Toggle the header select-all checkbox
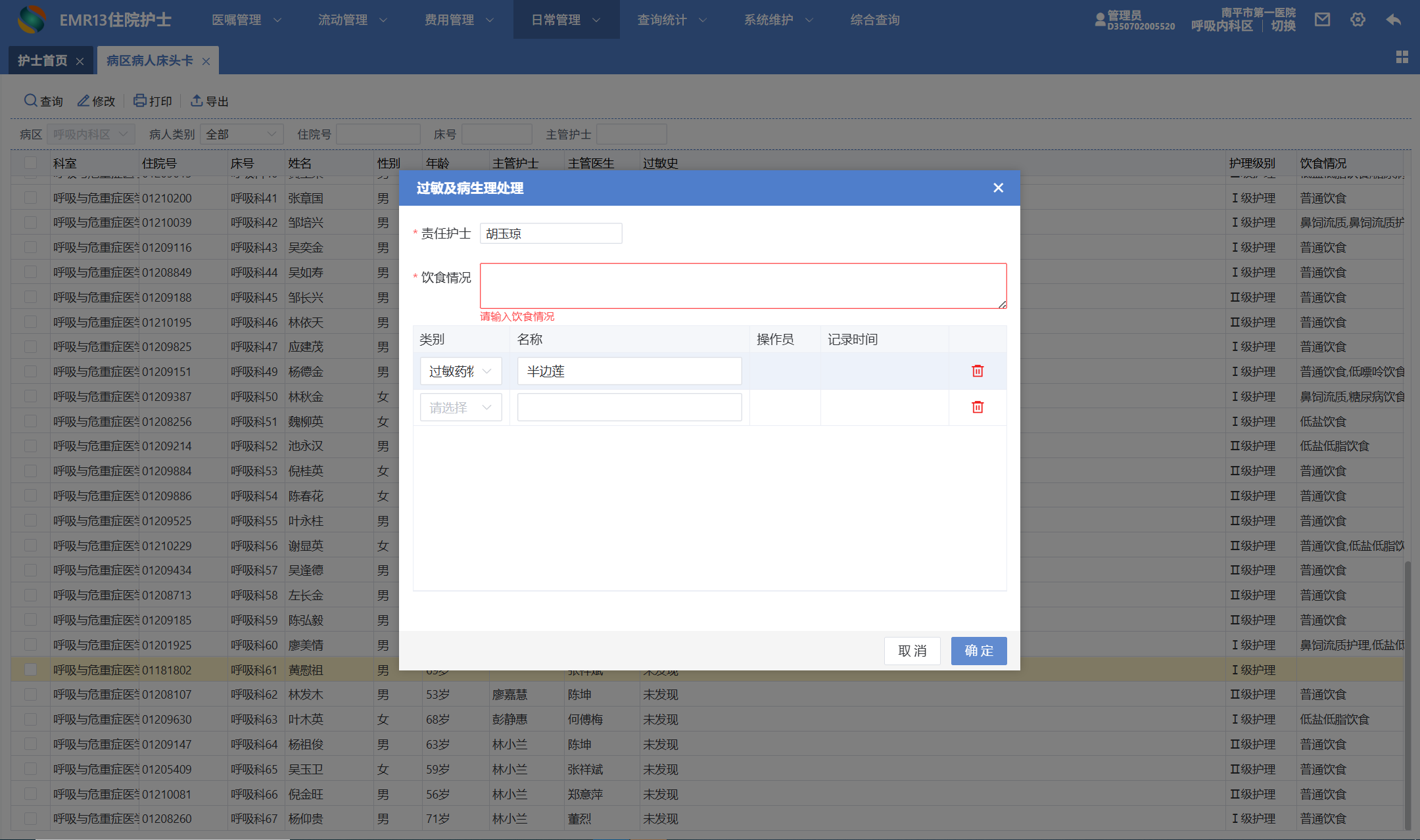 [30, 163]
